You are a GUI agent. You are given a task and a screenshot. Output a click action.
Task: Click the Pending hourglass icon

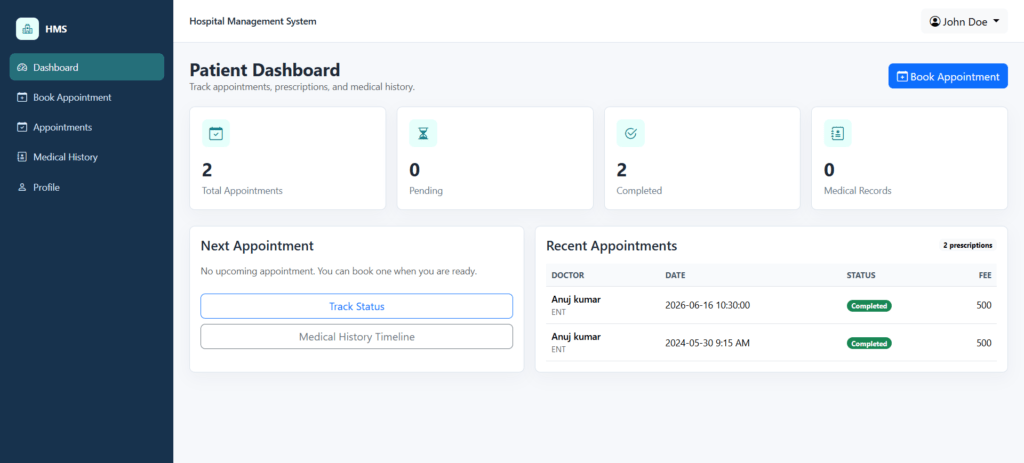pos(423,133)
